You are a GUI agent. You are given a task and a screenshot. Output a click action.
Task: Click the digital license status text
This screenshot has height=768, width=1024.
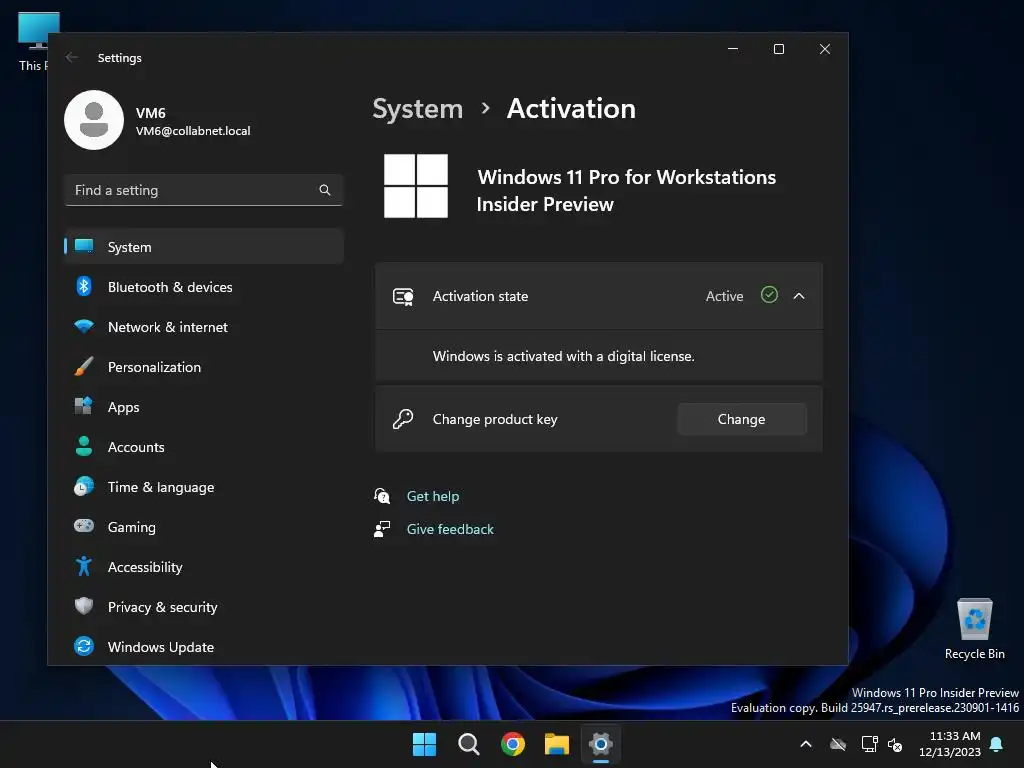(x=564, y=356)
